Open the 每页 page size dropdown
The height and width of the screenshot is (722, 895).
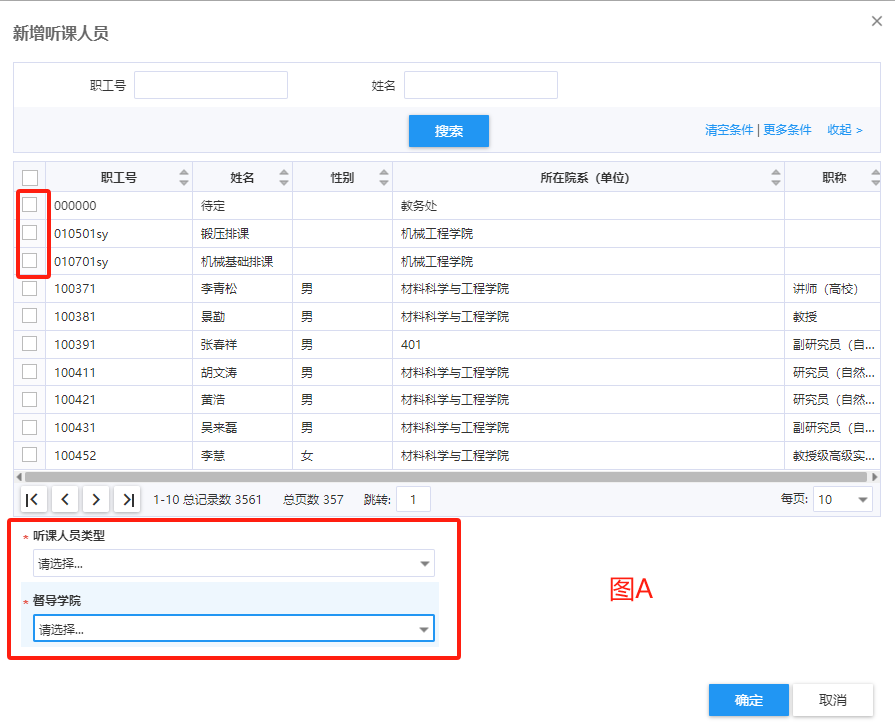[842, 499]
